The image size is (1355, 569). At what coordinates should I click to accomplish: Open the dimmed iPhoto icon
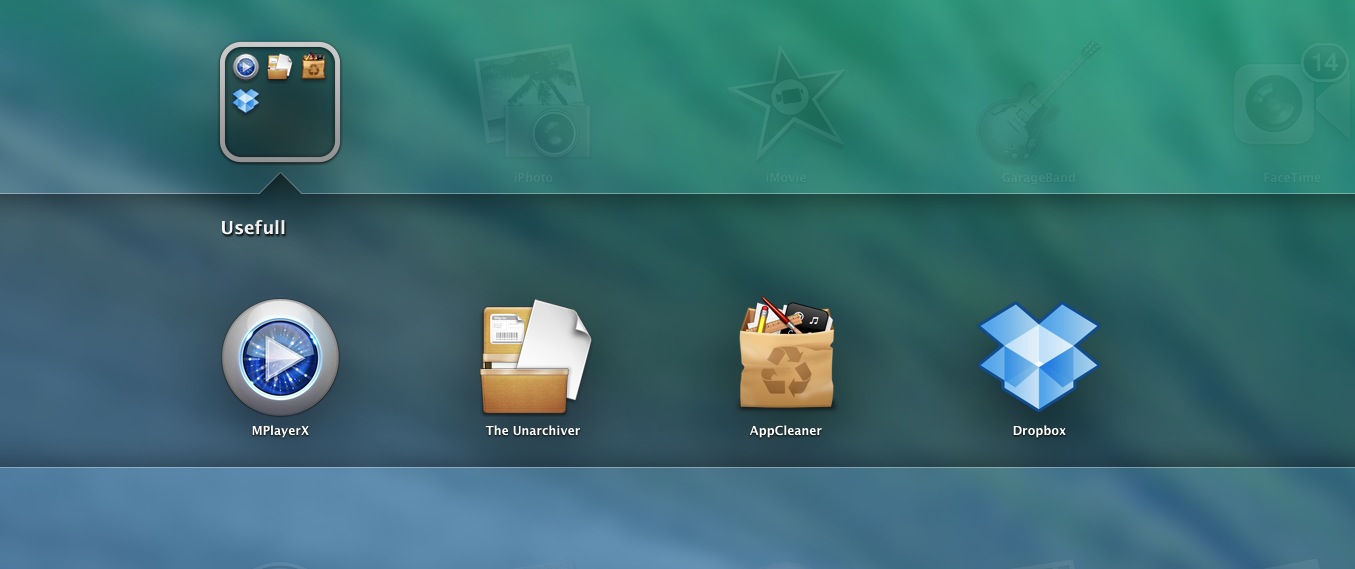[532, 102]
